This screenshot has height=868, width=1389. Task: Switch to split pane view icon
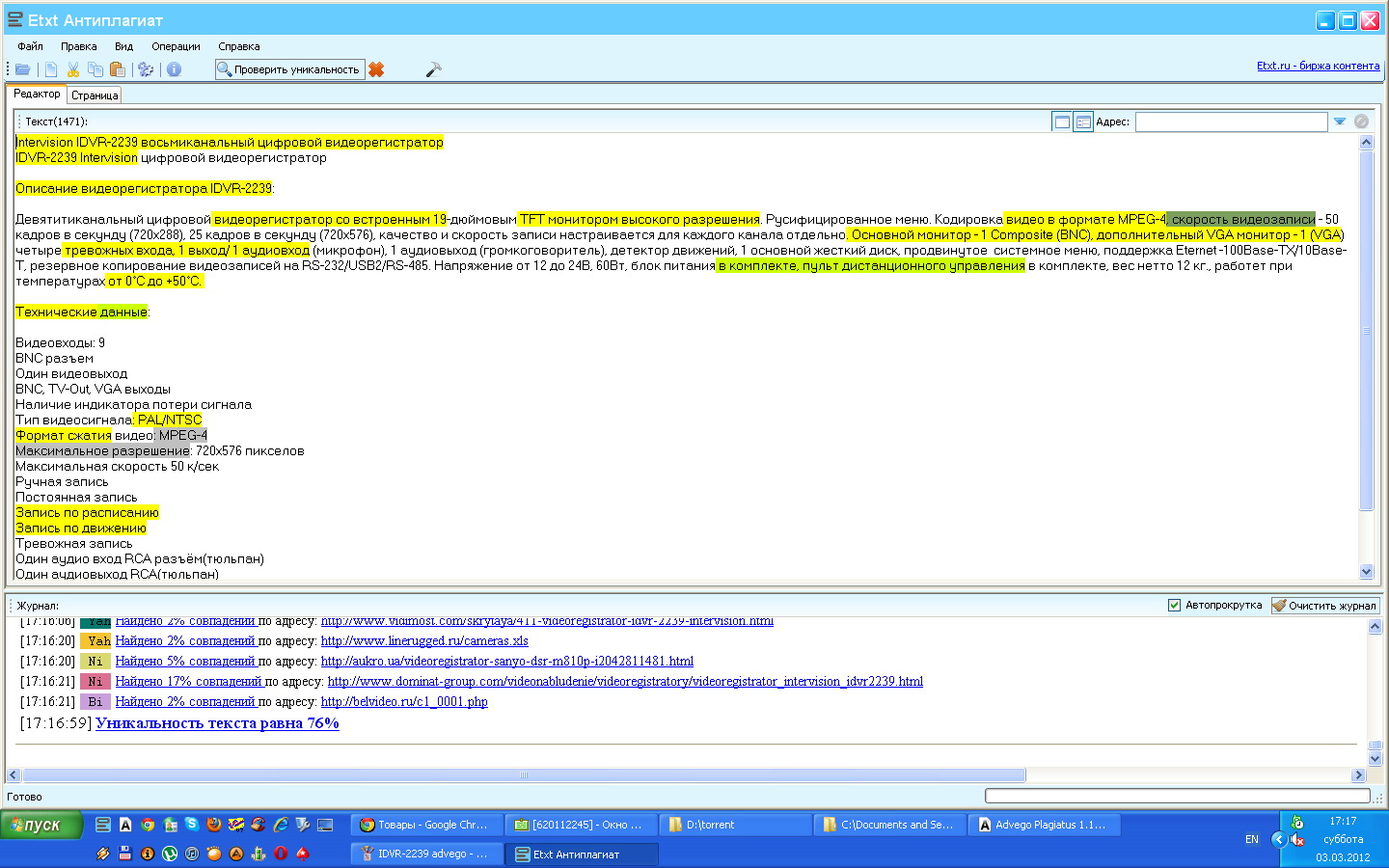1083,122
